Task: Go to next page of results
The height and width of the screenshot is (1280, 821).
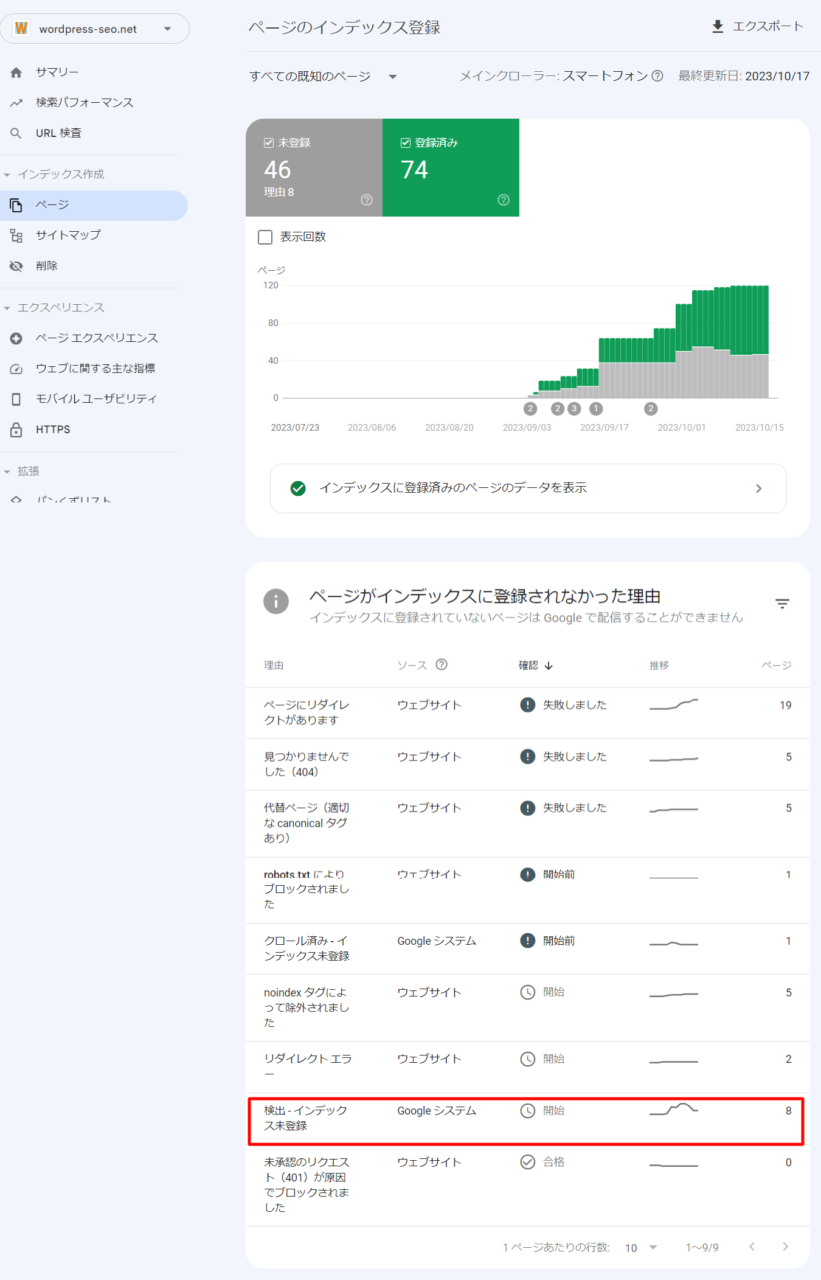Action: (x=785, y=1247)
